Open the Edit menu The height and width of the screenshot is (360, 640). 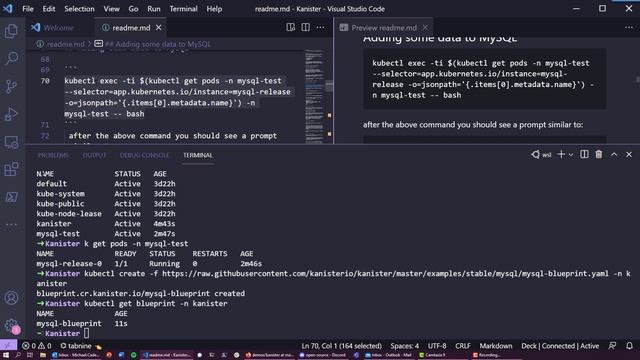[49, 9]
